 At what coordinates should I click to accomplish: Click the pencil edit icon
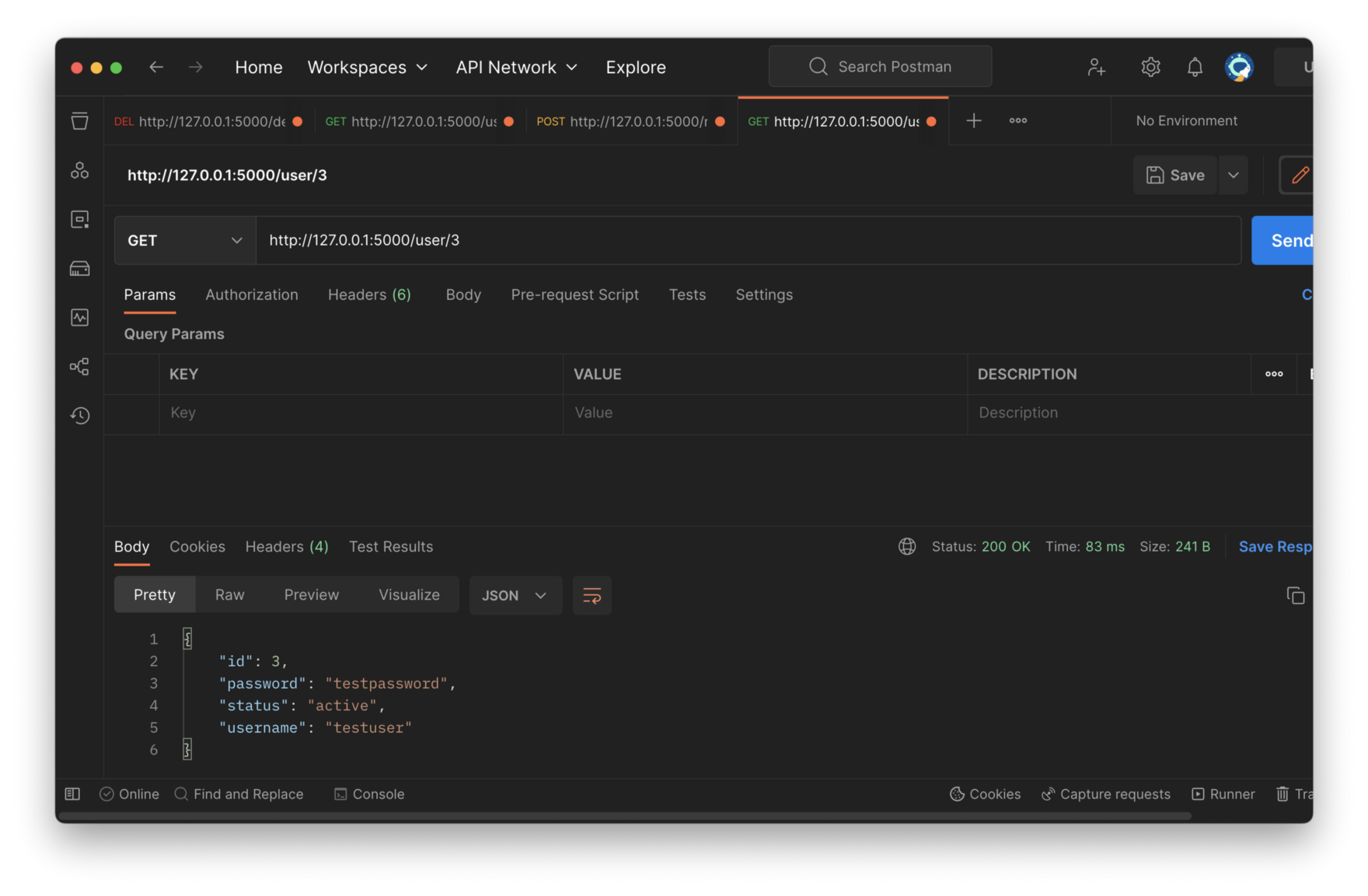[x=1300, y=175]
